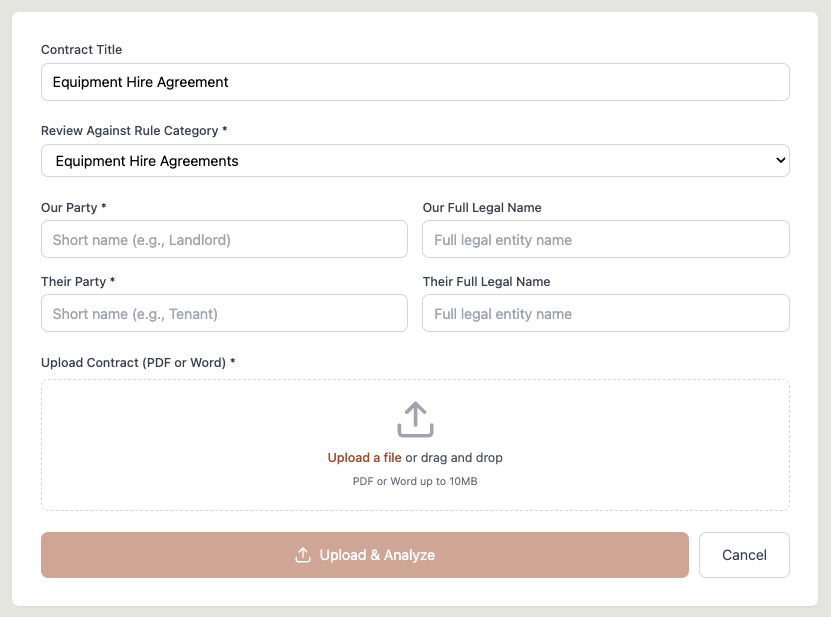Select the Equipment Hire Agreement title text
831x617 pixels.
(x=140, y=82)
